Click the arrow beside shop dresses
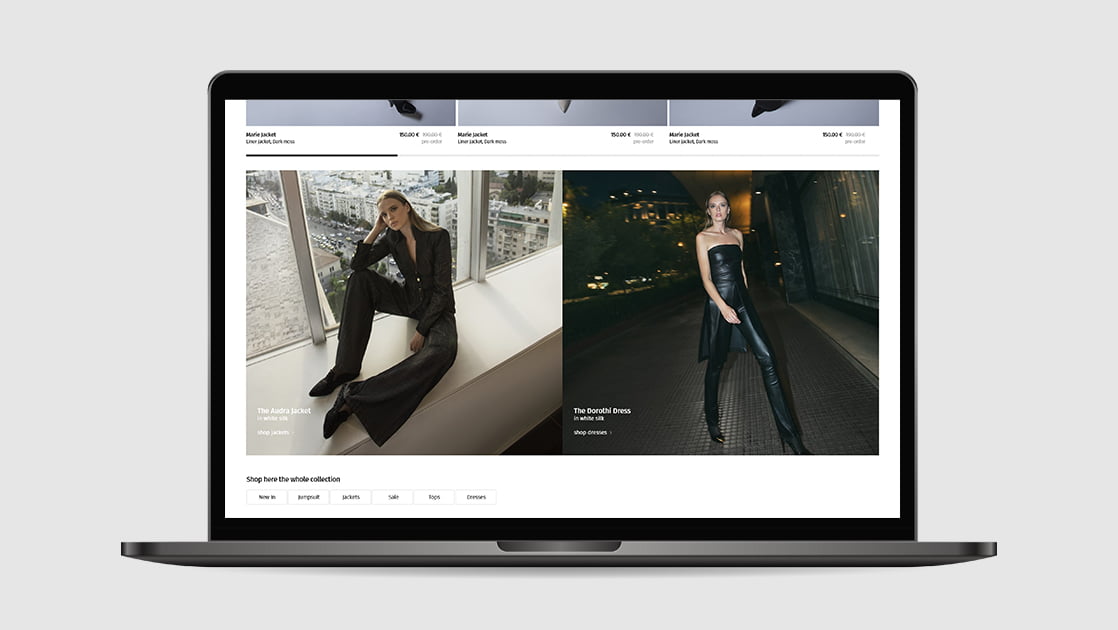The image size is (1118, 630). pos(610,433)
